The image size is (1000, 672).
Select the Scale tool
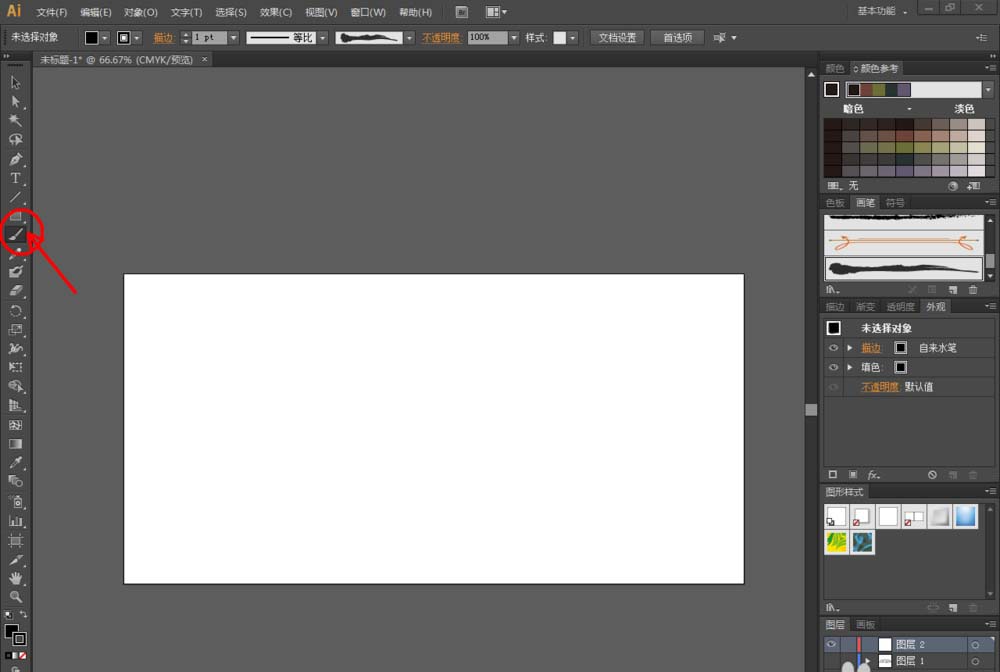tap(15, 330)
